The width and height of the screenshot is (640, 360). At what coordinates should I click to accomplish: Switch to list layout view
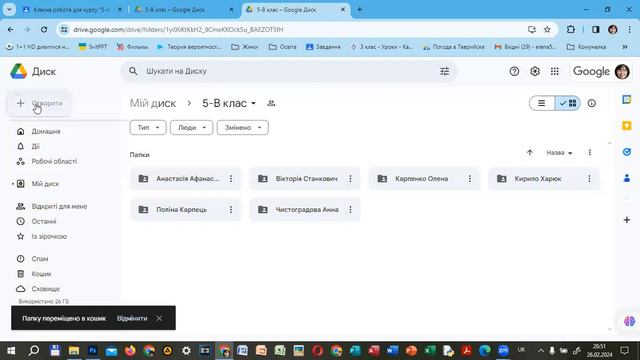(x=542, y=103)
